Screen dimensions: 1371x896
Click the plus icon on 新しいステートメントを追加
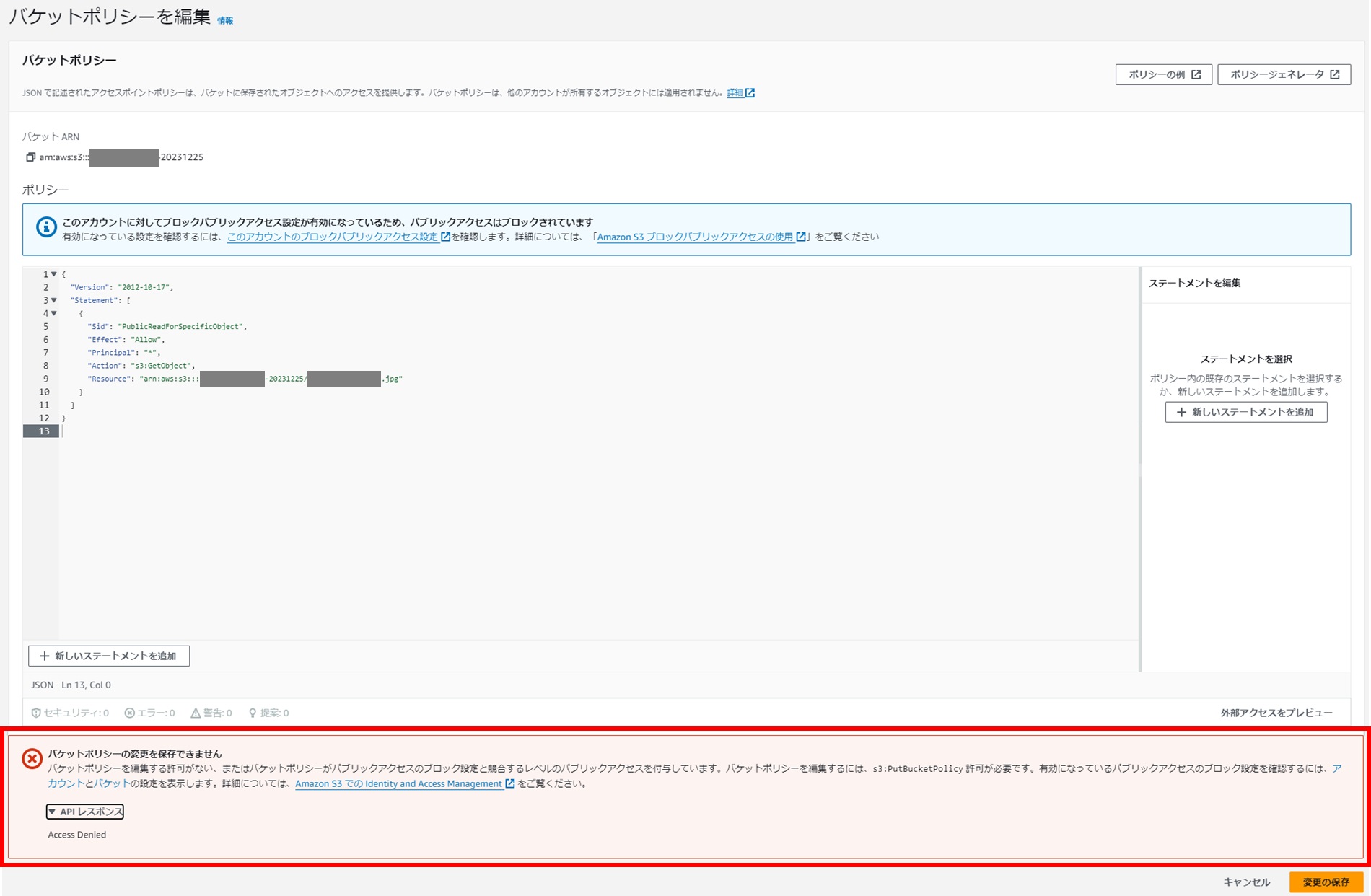point(44,656)
